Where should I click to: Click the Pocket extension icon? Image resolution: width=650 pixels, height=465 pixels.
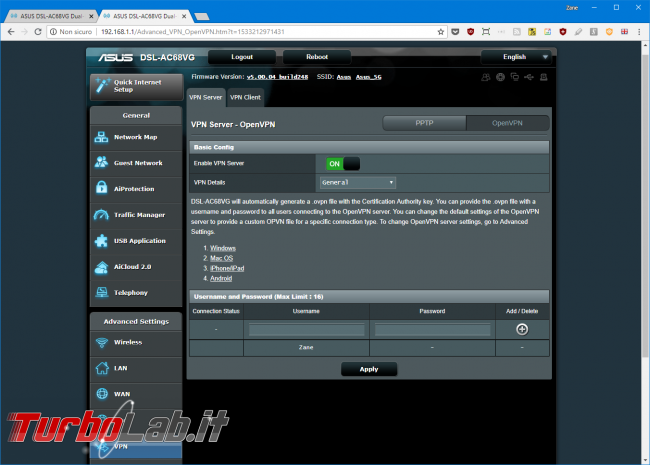(x=455, y=32)
